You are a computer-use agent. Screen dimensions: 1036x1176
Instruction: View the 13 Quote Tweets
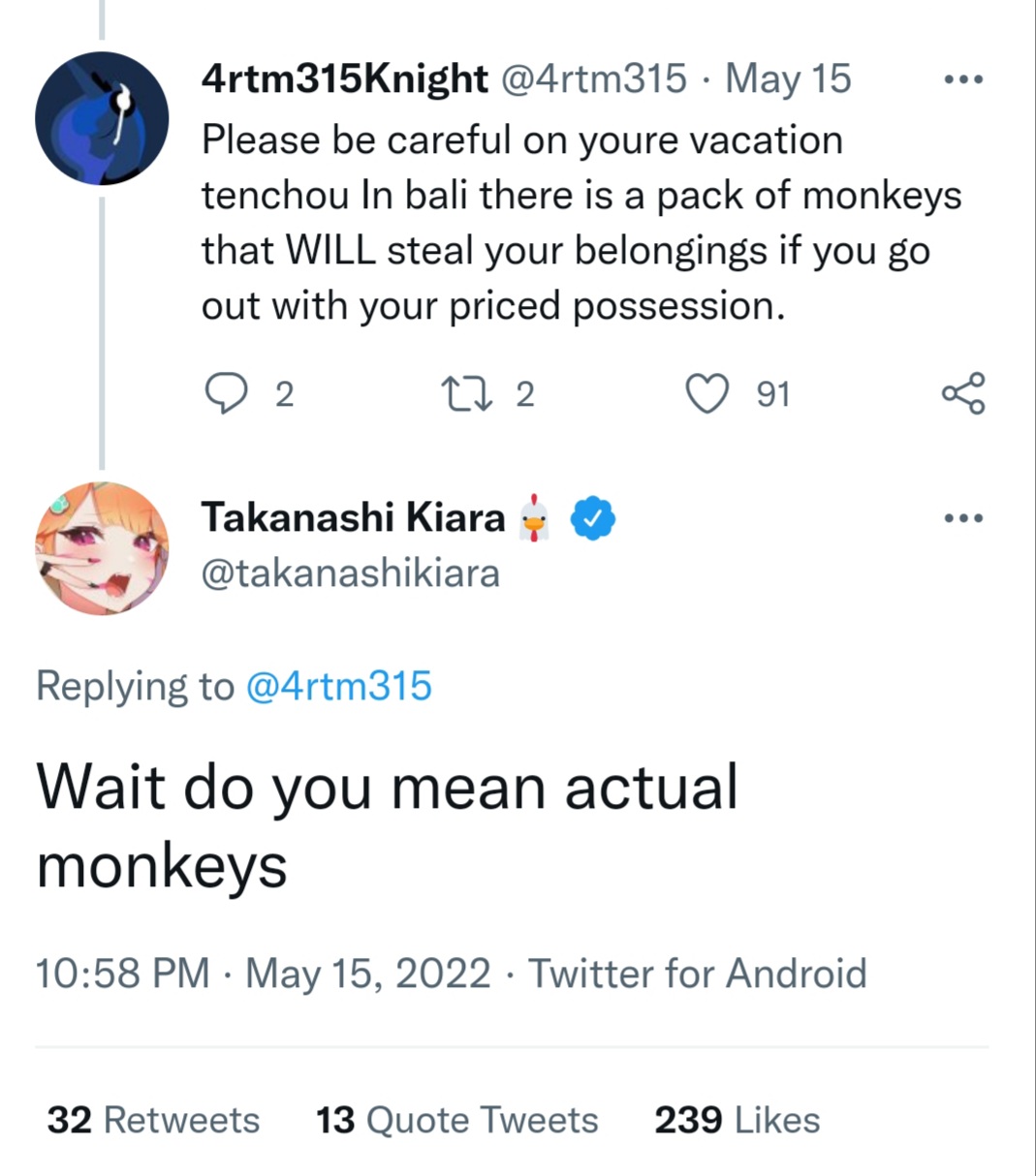pyautogui.click(x=456, y=1120)
